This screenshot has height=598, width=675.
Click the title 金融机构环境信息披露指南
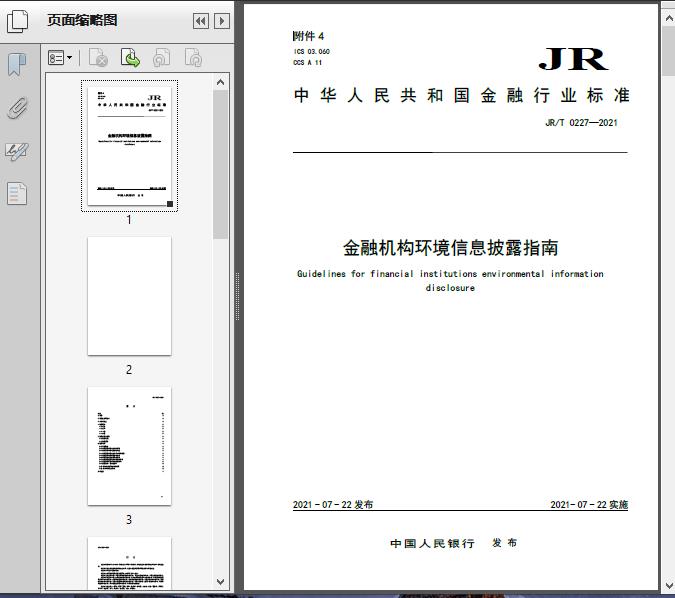450,248
